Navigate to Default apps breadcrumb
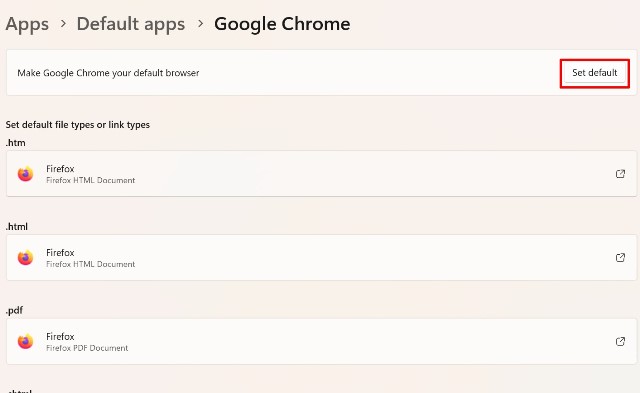 pyautogui.click(x=131, y=24)
